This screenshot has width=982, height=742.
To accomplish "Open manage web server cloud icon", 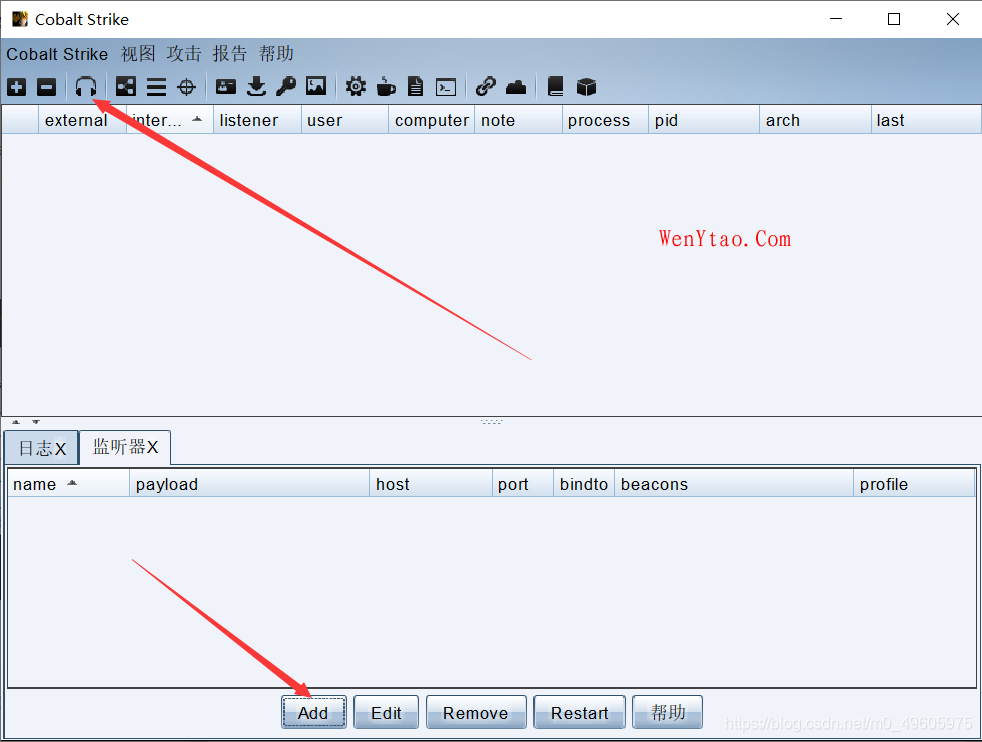I will [516, 86].
